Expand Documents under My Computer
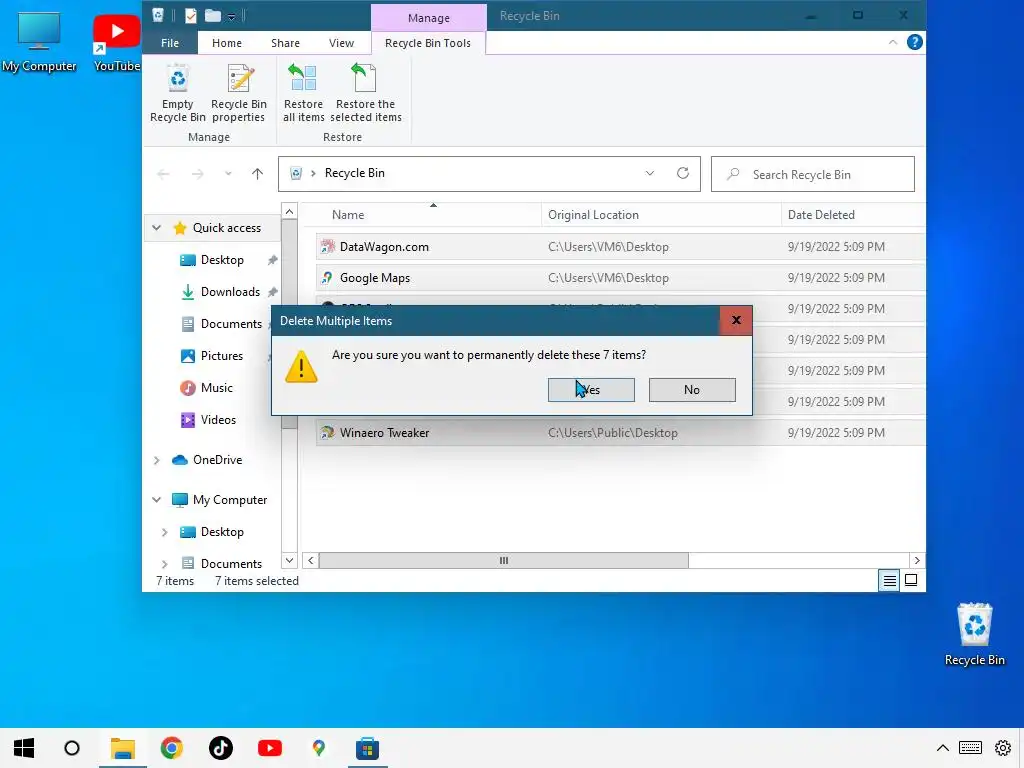The image size is (1024, 768). pos(165,564)
